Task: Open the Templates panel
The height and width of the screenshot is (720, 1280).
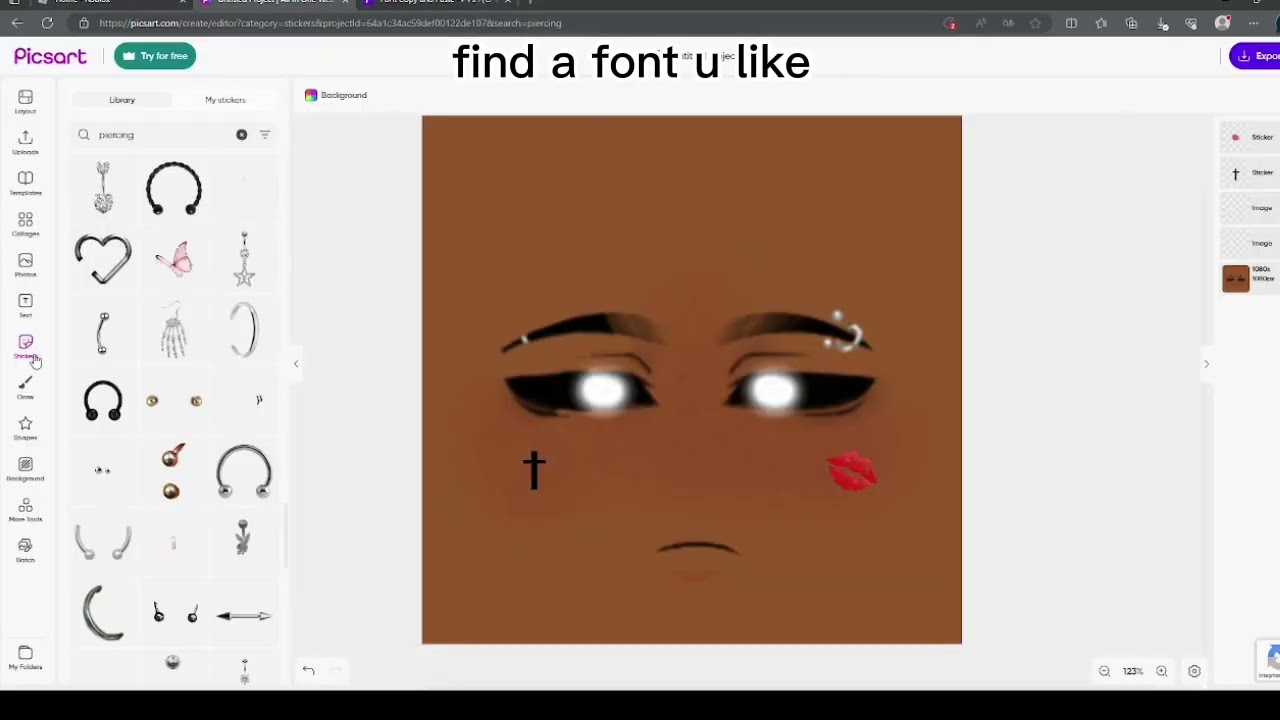Action: pos(25,183)
